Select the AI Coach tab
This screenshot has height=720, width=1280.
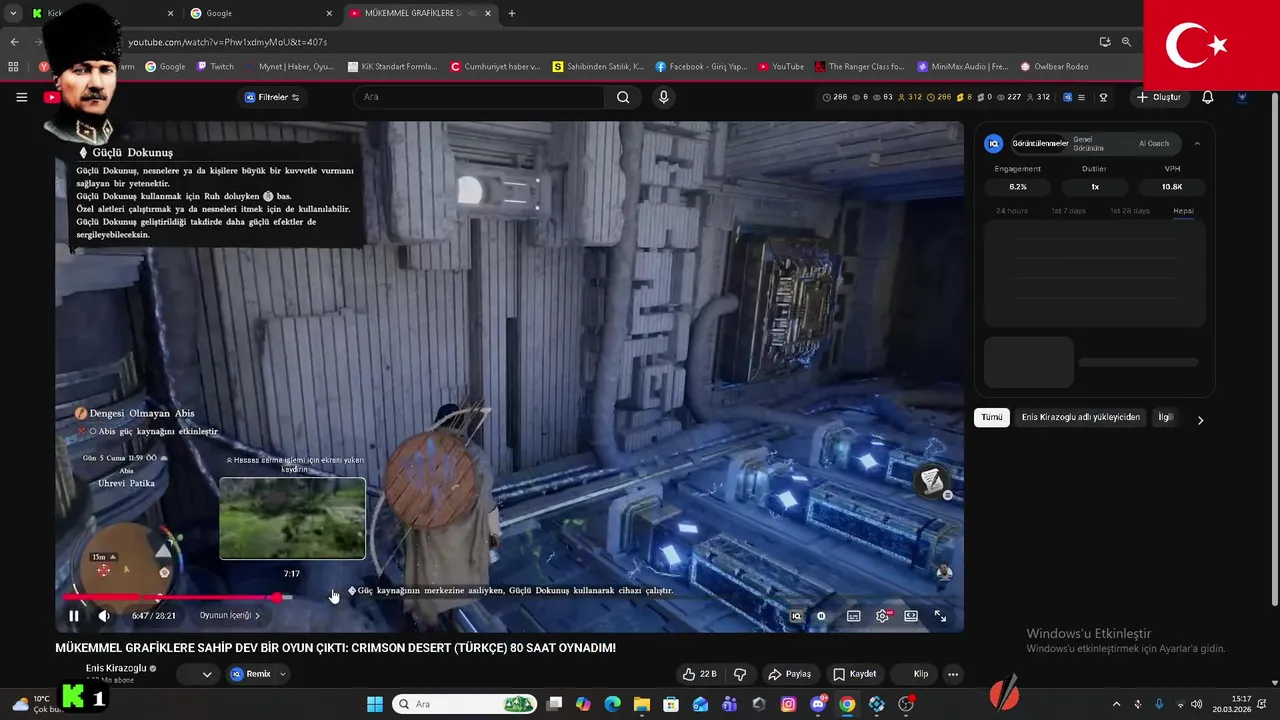(x=1153, y=143)
